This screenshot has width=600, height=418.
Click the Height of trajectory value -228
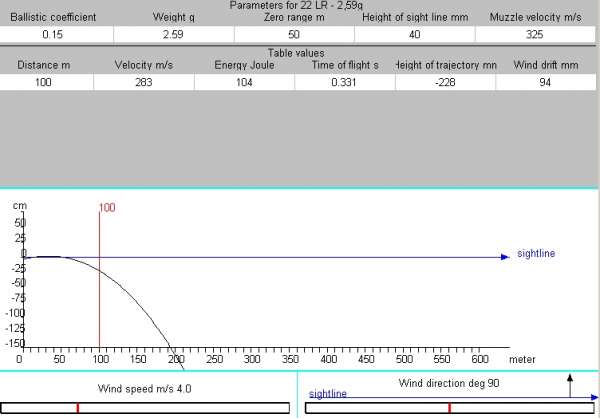click(445, 82)
